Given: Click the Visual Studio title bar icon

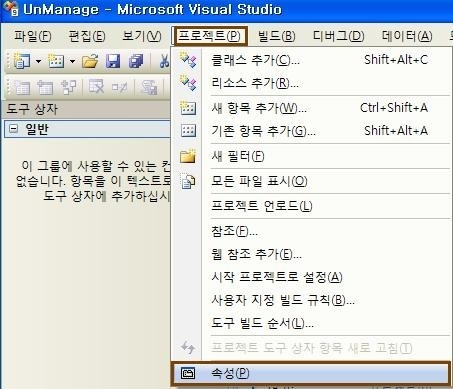Looking at the screenshot, I should pos(11,8).
